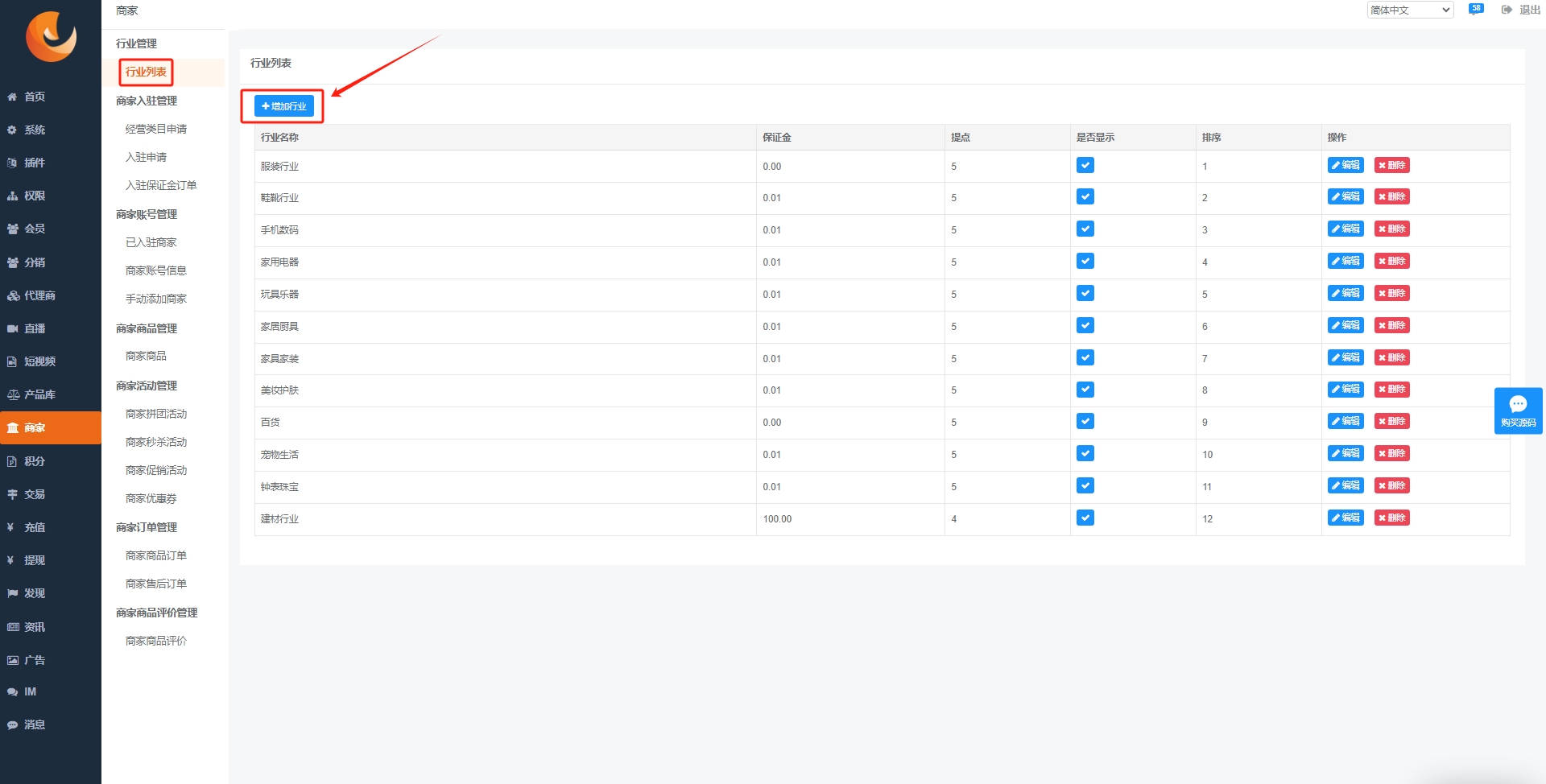The image size is (1546, 784).
Task: Open the 插件 plugins sidebar item
Action: [x=50, y=163]
